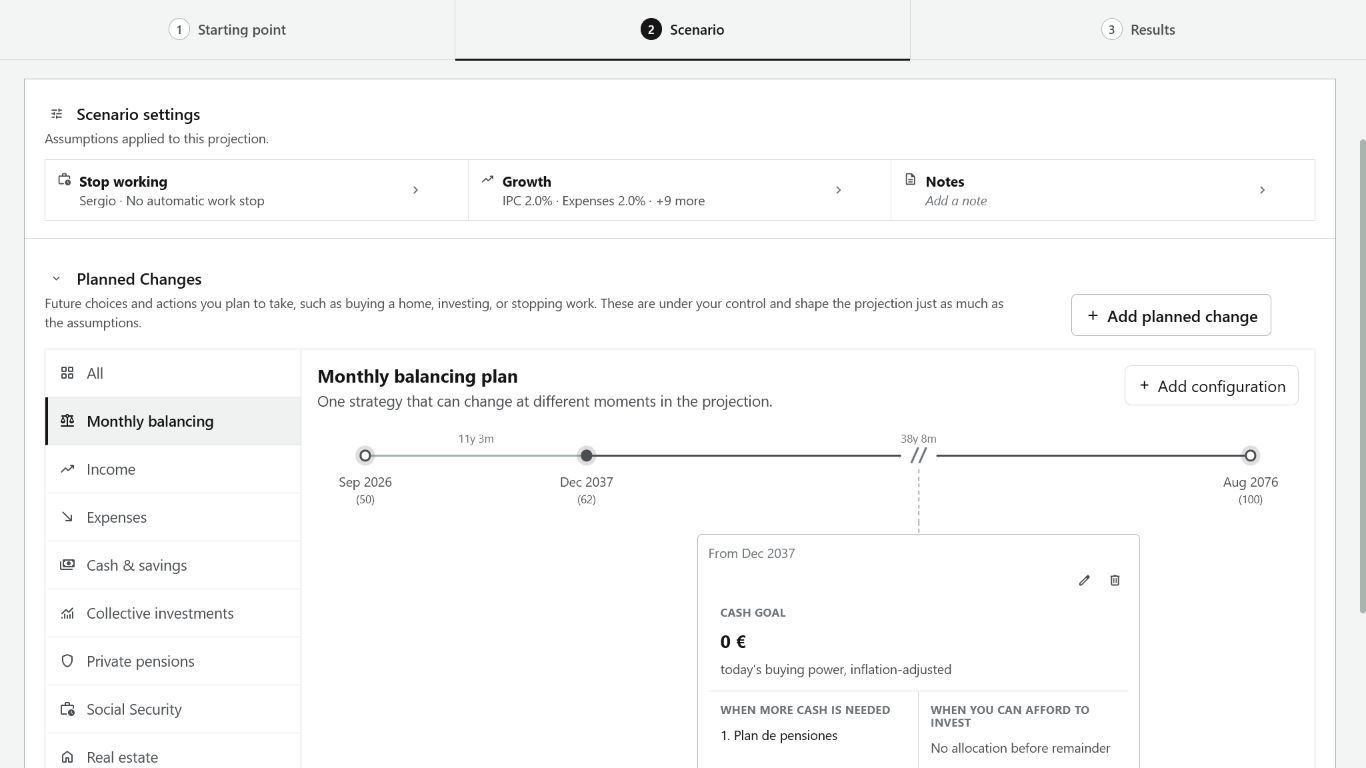Click the 'From Dec 2037' card label
The width and height of the screenshot is (1366, 768).
(751, 553)
